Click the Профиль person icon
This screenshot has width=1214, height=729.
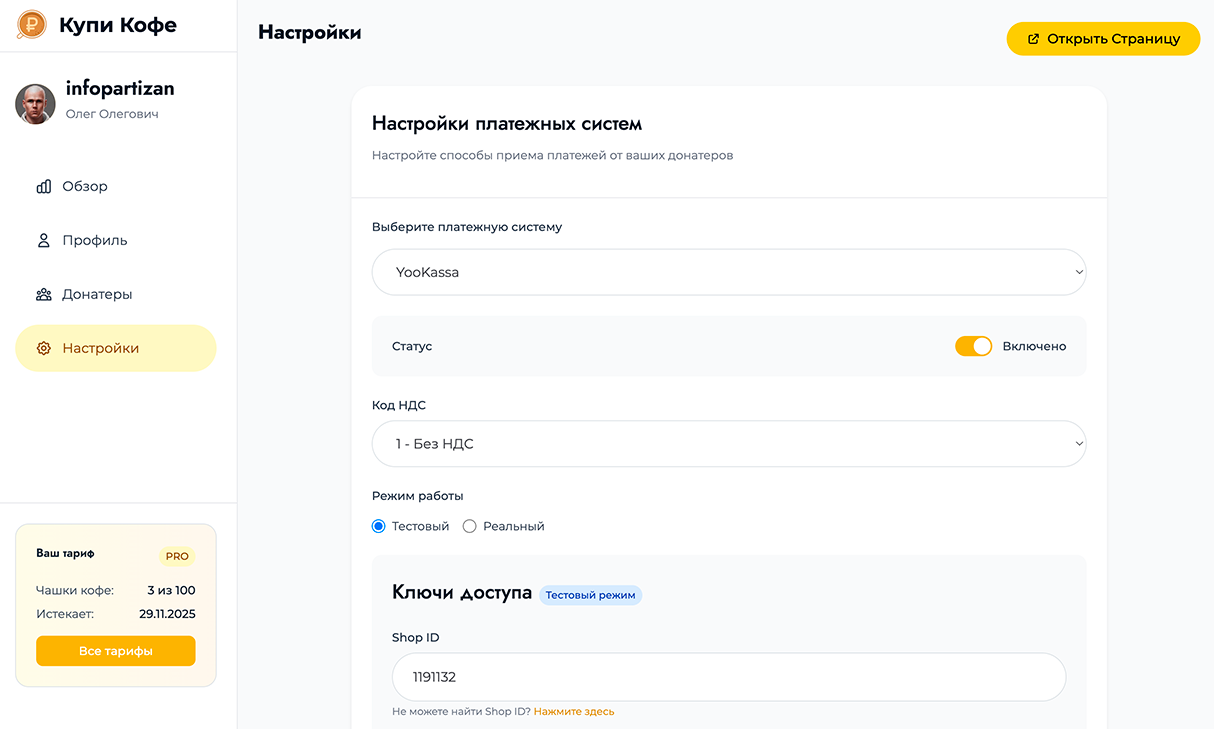click(44, 240)
